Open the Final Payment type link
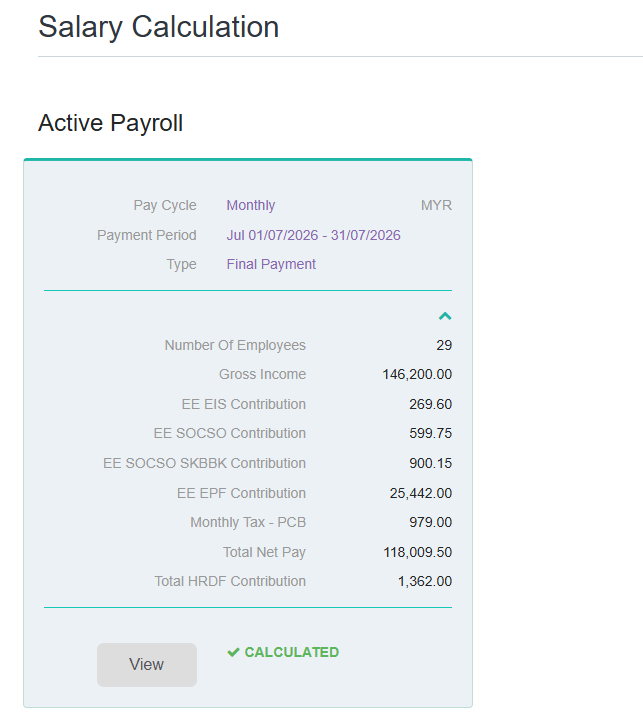Viewport: 643px width, 725px height. 271,264
